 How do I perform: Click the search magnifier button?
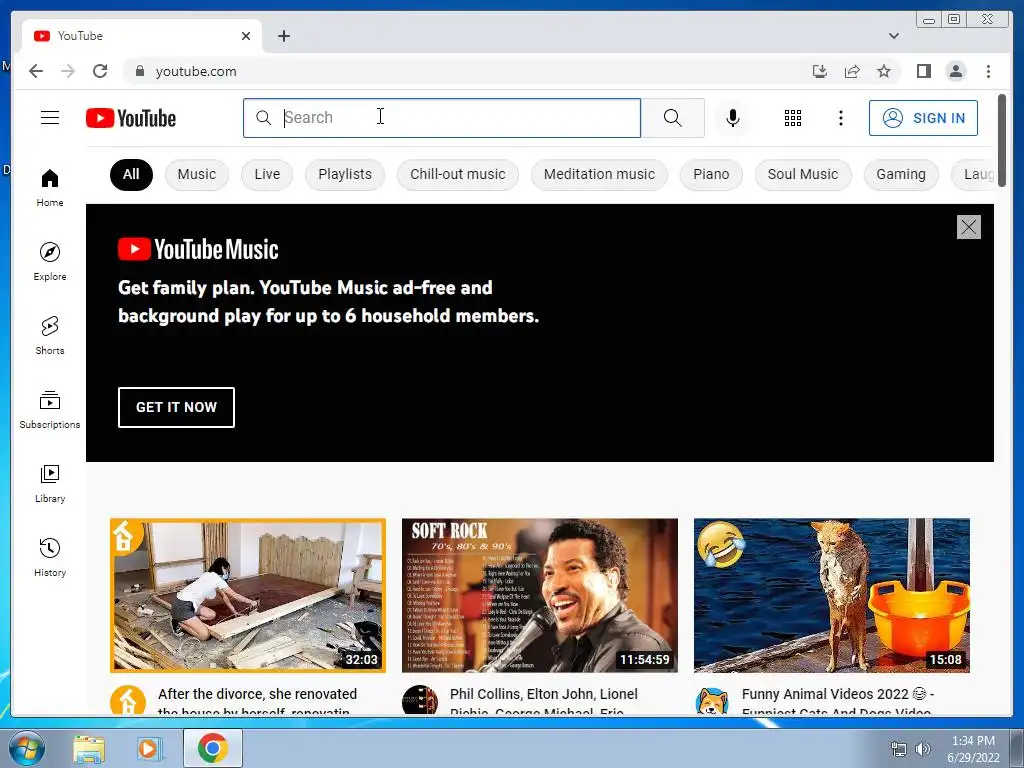tap(672, 118)
